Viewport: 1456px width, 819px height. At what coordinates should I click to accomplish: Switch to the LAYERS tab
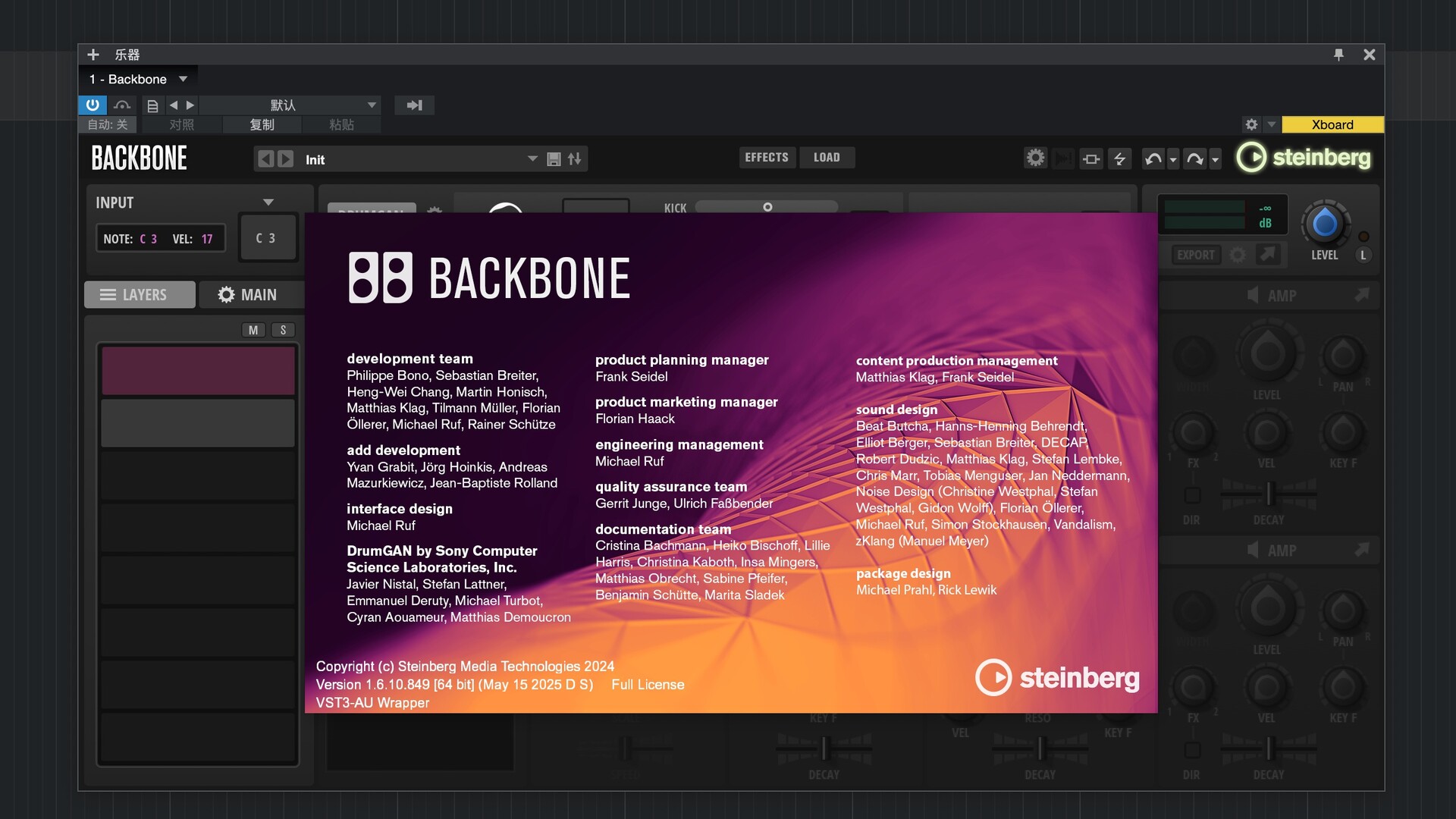[140, 295]
